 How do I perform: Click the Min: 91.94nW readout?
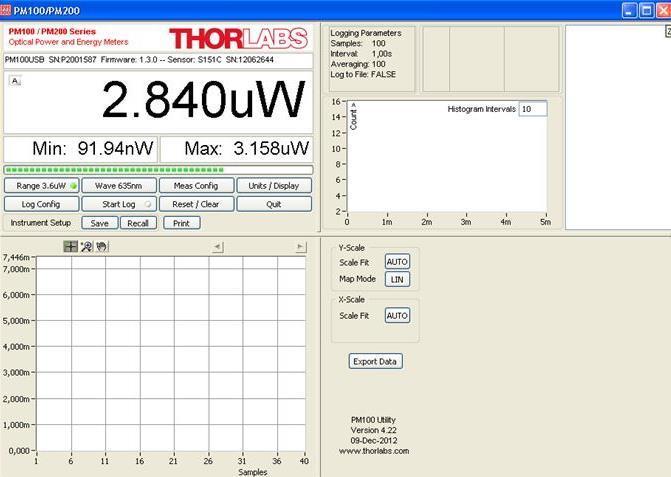coord(80,148)
